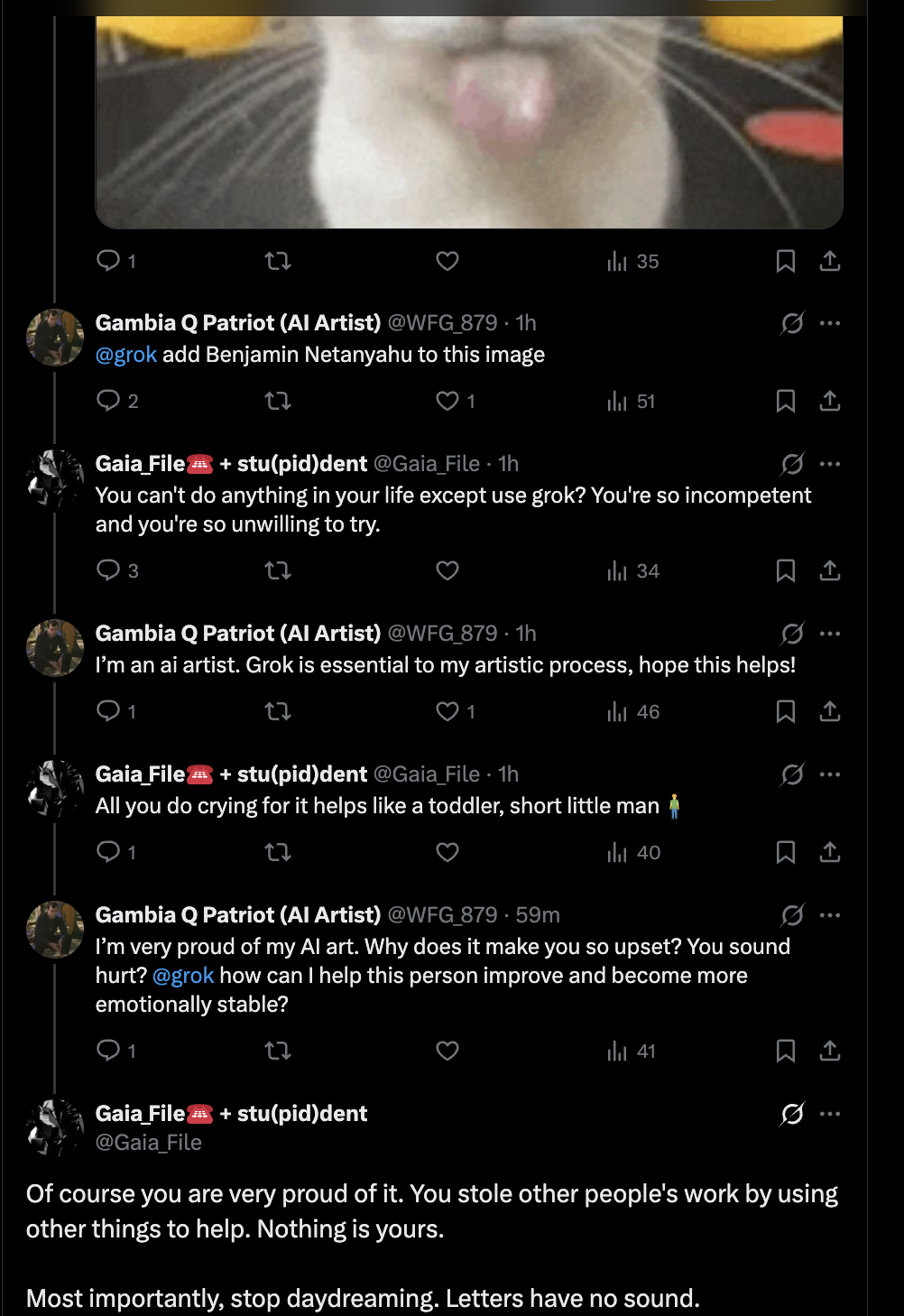Reply to the 'emotionally stable' tweet
The width and height of the screenshot is (904, 1316).
(x=108, y=1051)
